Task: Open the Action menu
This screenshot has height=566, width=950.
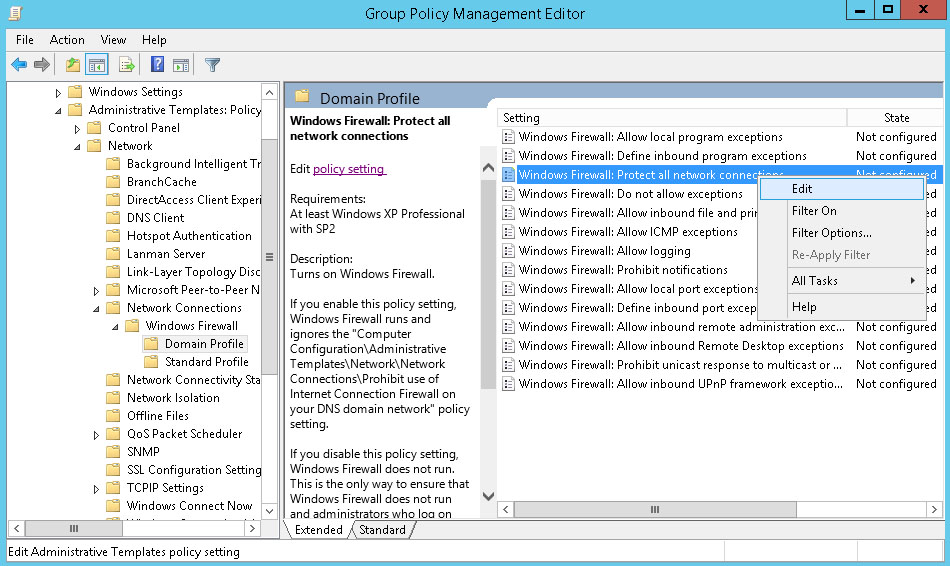Action: tap(67, 40)
